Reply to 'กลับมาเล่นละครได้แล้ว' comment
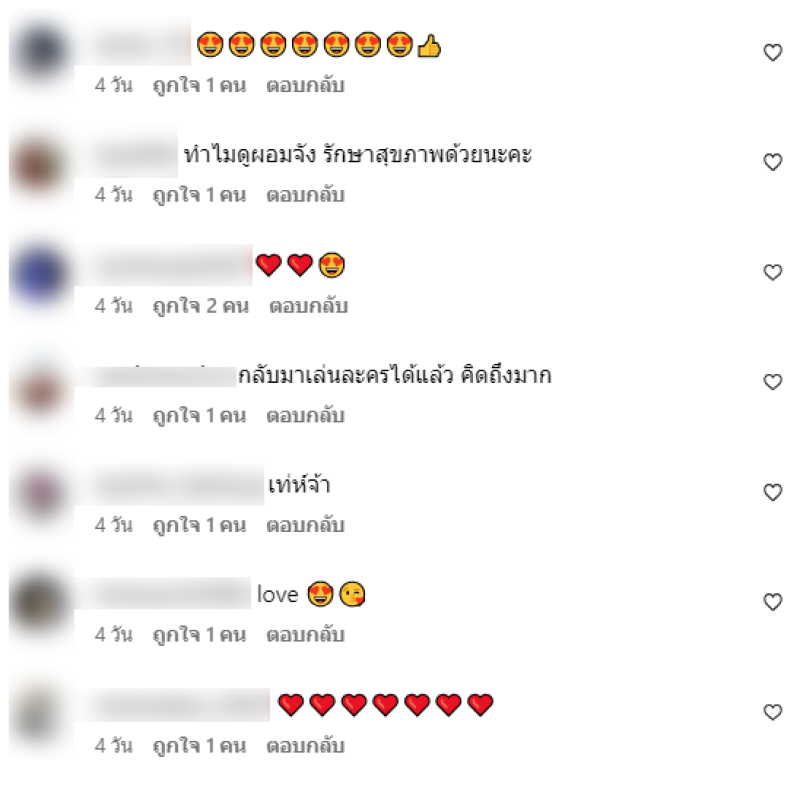The height and width of the screenshot is (795, 800). [305, 415]
